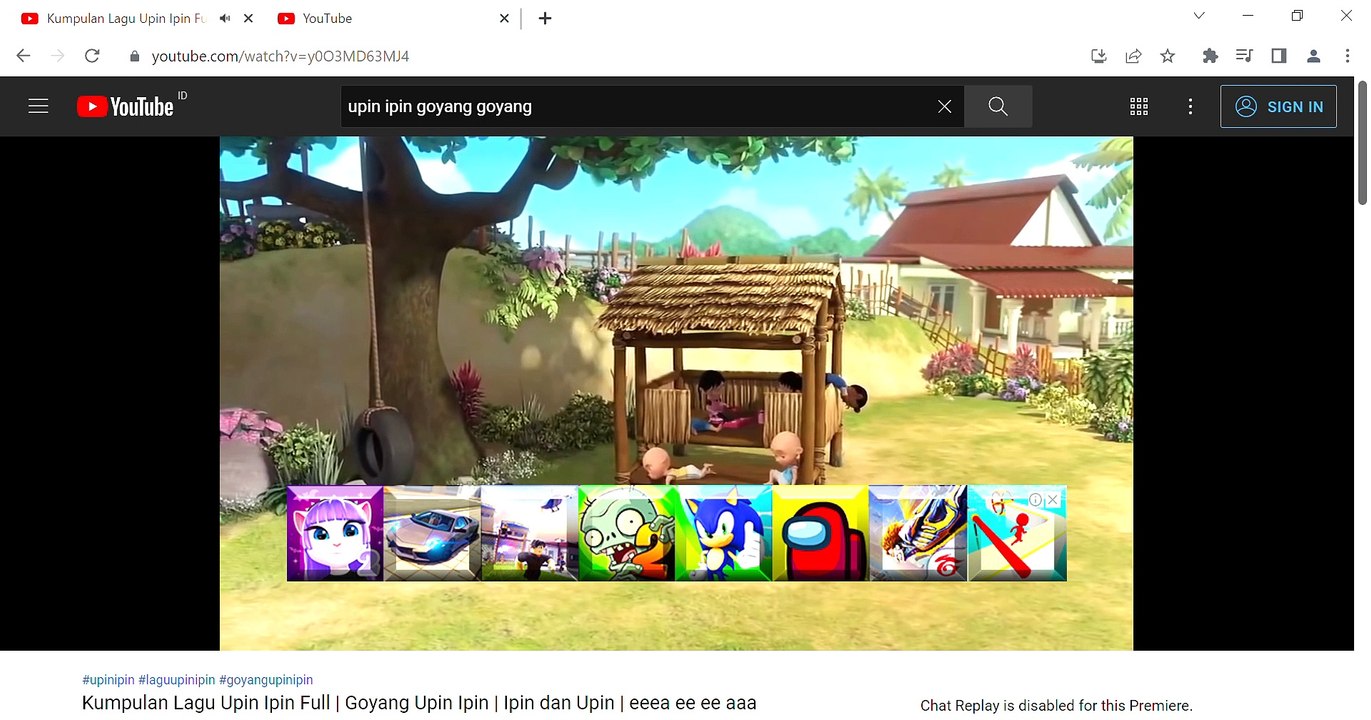1371x720 pixels.
Task: Open the Plants vs Zombies 2 ad tile
Action: tap(626, 533)
